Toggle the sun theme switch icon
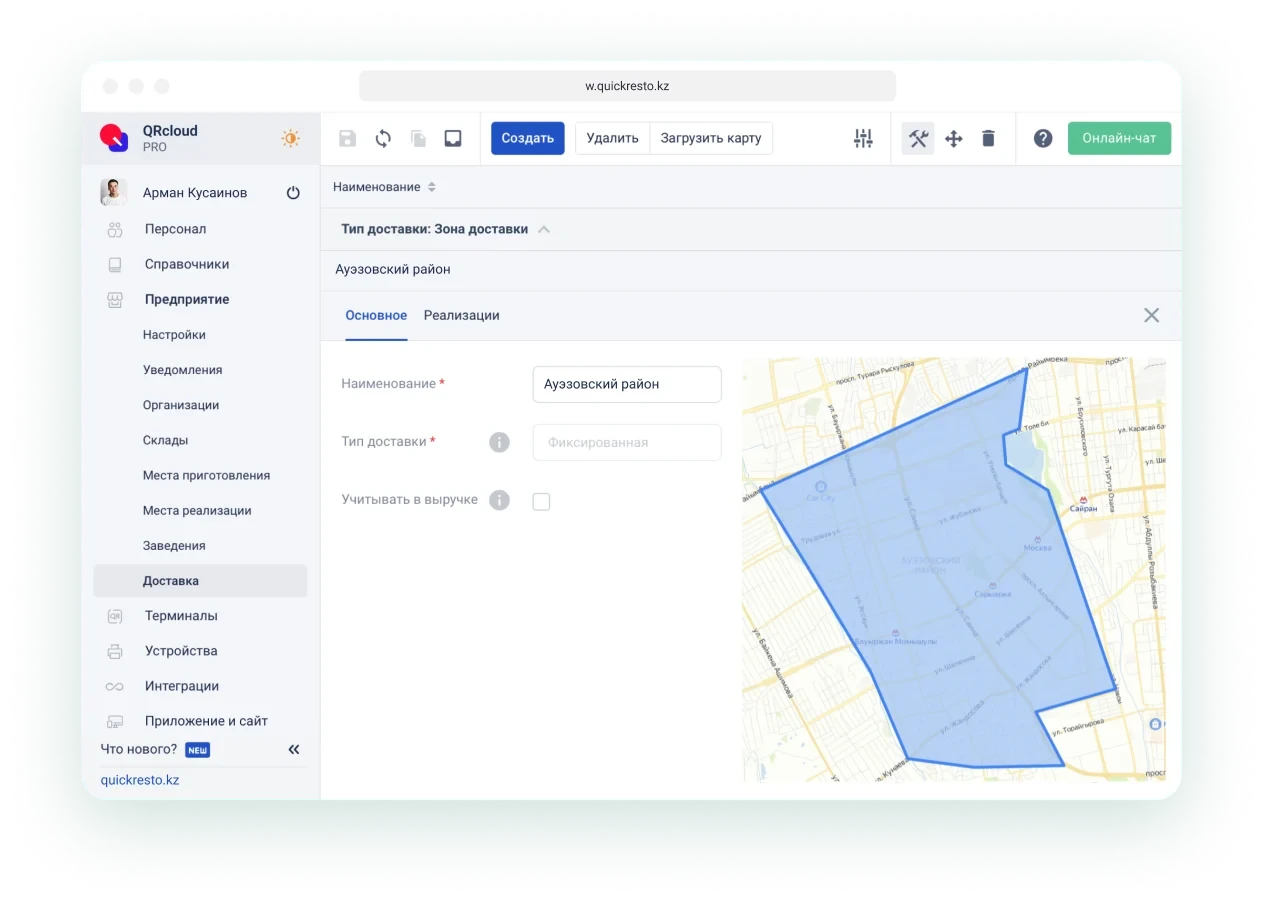Screen dimensions: 1262x901 (290, 138)
